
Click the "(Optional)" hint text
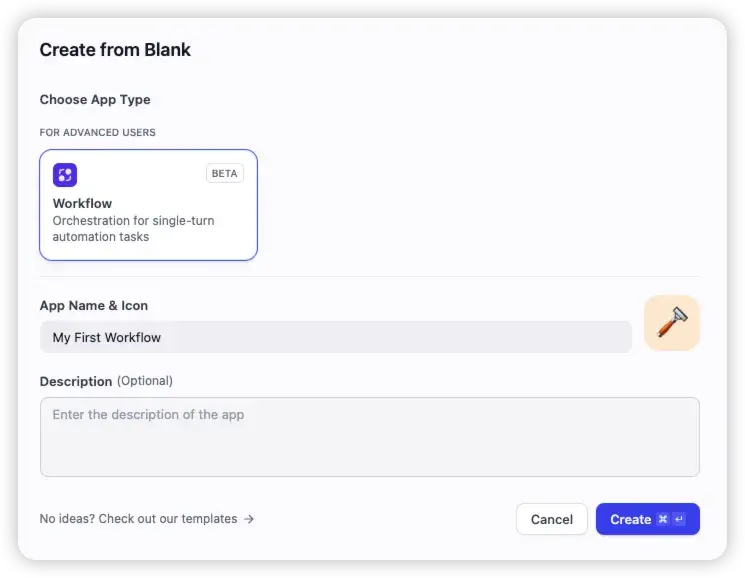pos(145,381)
